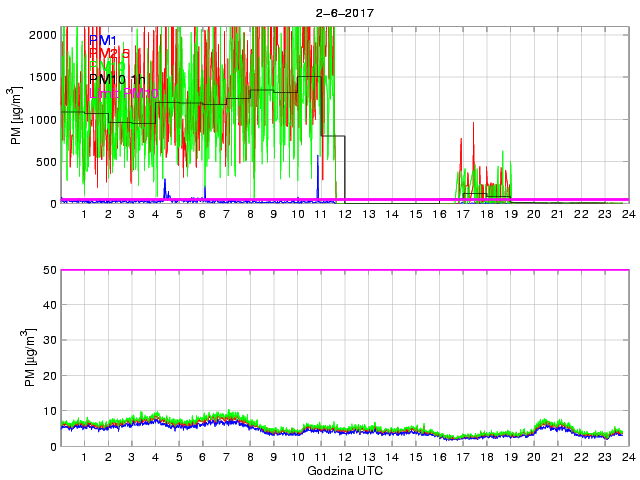Select the red PM2.5 legend label
Screen dimensions: 640x480
click(111, 53)
